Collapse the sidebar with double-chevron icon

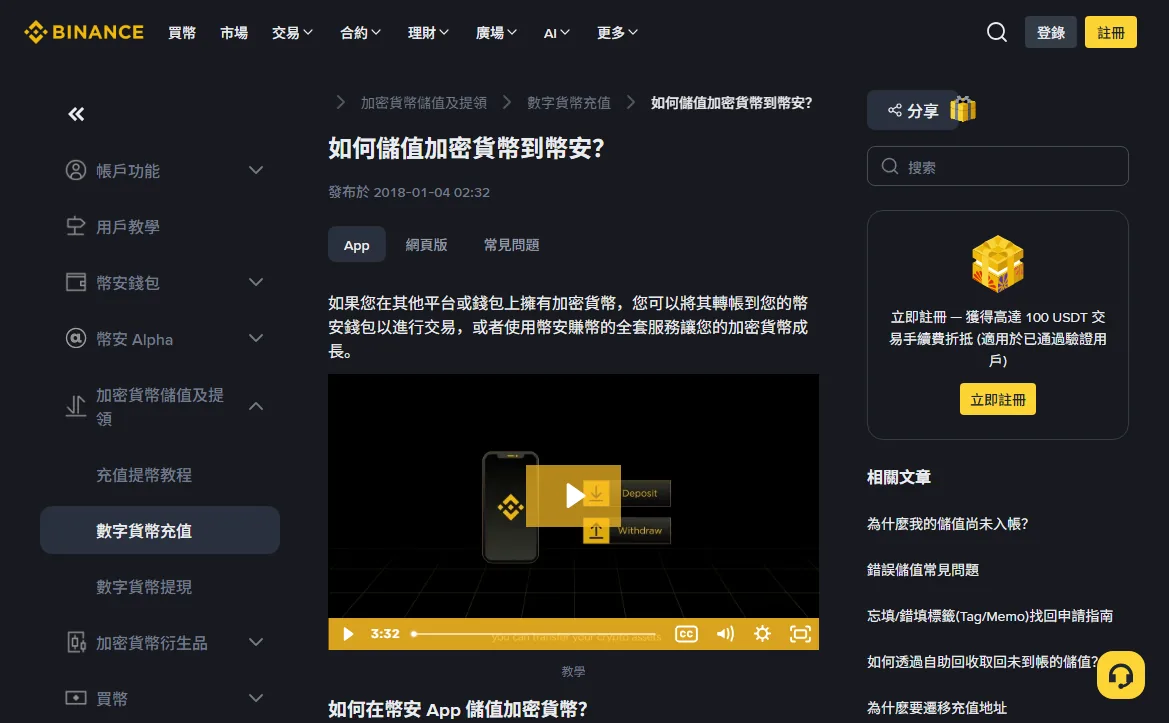coord(76,114)
